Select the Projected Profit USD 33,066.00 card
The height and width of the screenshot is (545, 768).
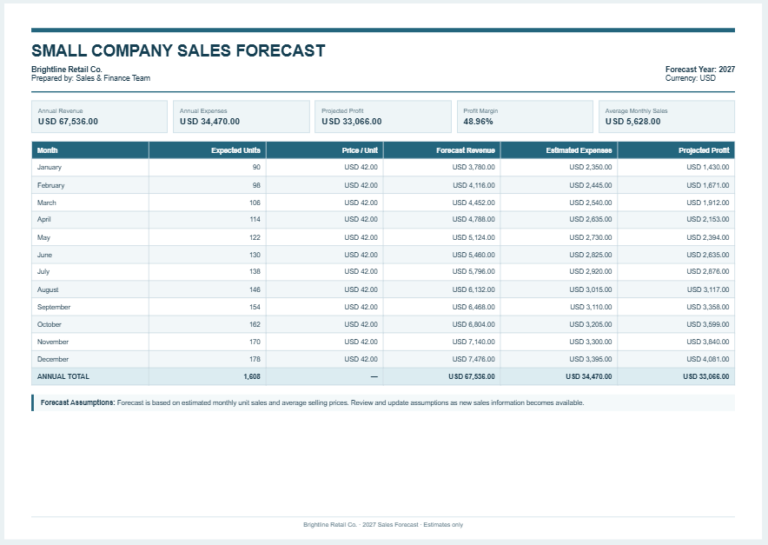point(383,117)
